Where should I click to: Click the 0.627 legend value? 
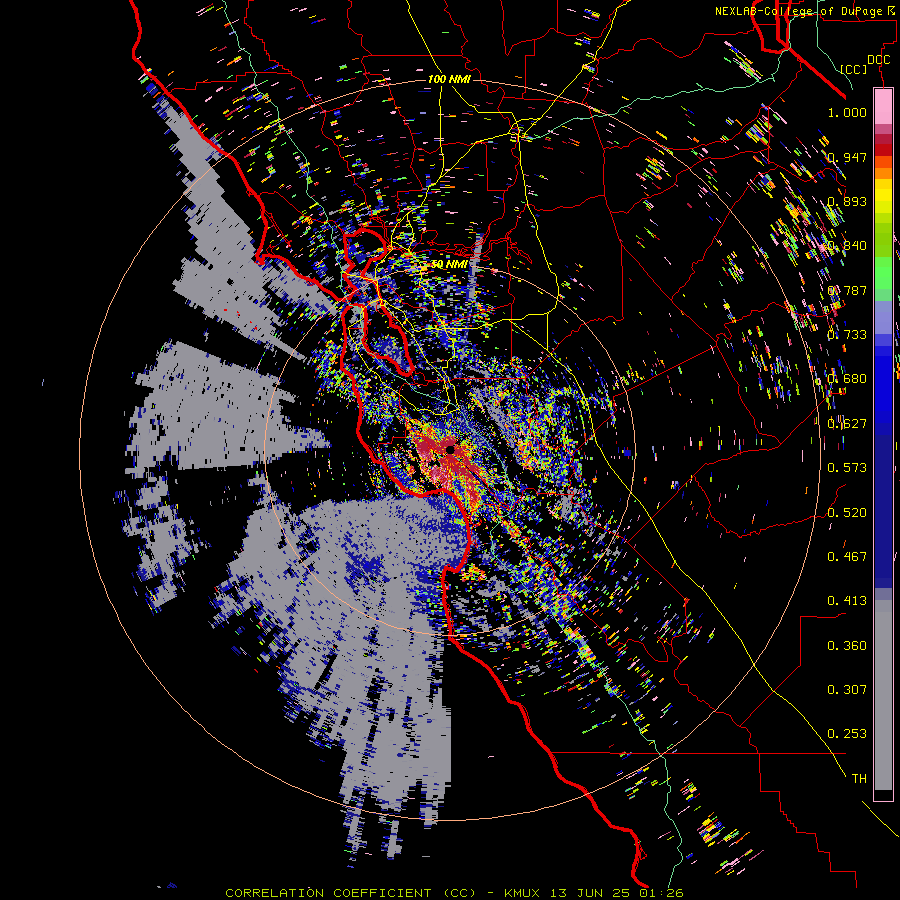(847, 423)
